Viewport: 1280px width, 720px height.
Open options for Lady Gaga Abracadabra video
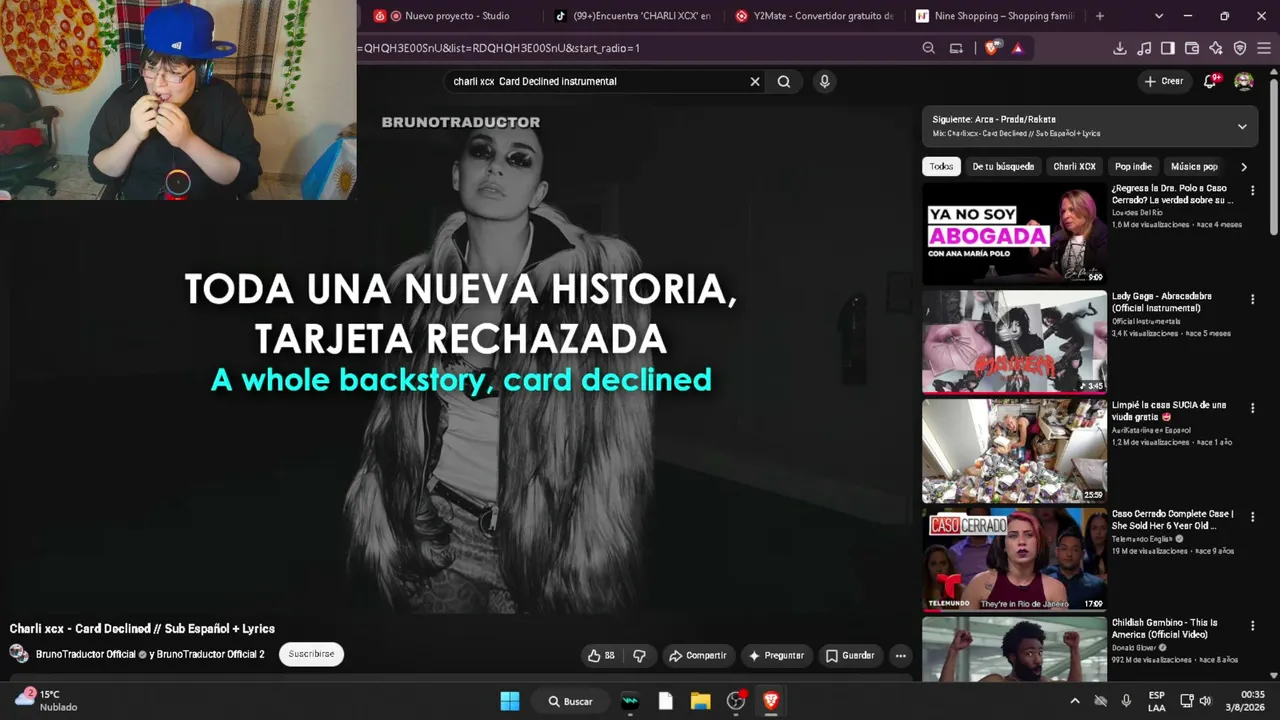[1252, 299]
